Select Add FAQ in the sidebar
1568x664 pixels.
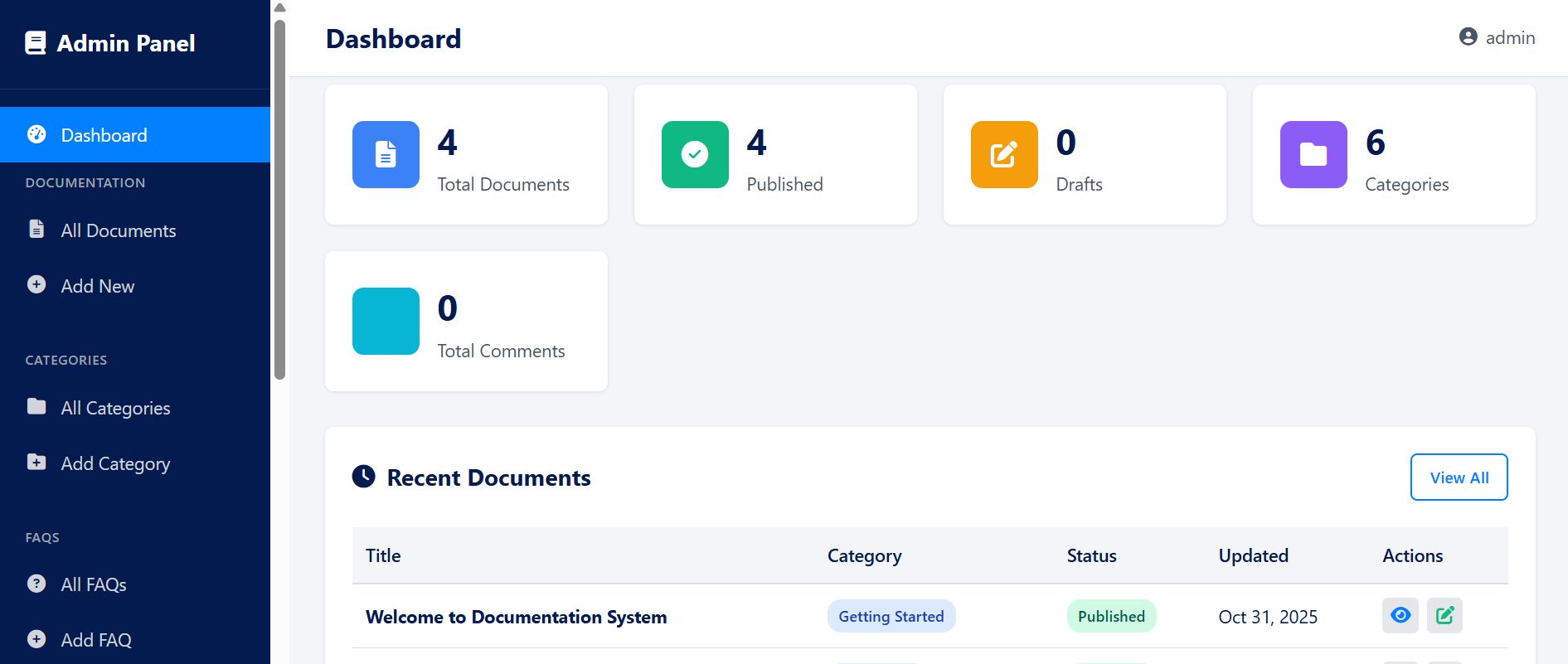(96, 640)
